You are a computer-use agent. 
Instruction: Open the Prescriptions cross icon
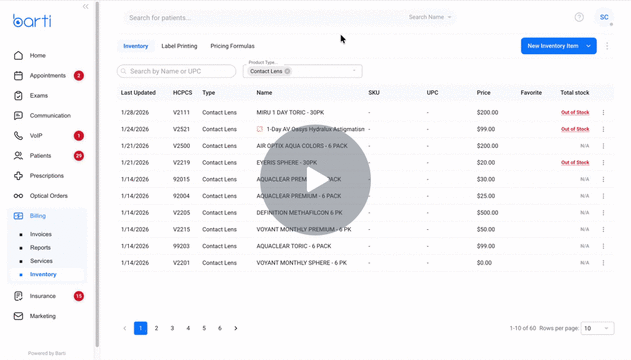tap(18, 176)
